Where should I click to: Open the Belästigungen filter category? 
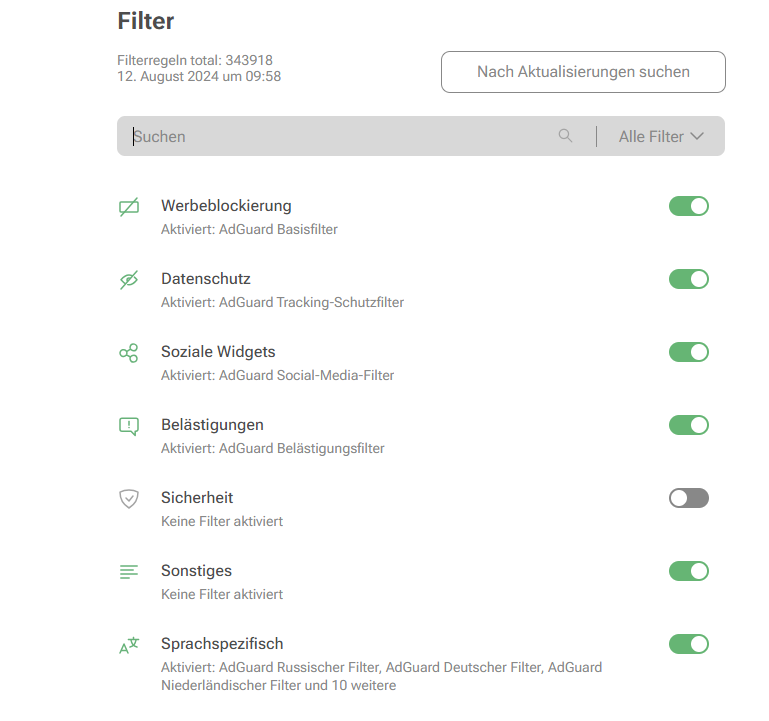(x=212, y=425)
